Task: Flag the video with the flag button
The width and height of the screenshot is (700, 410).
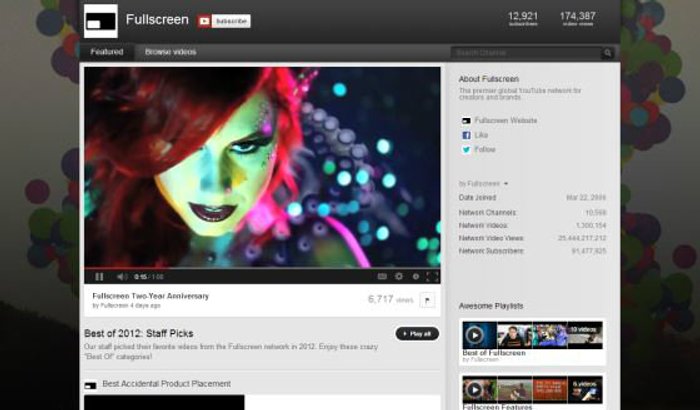Action: 427,300
